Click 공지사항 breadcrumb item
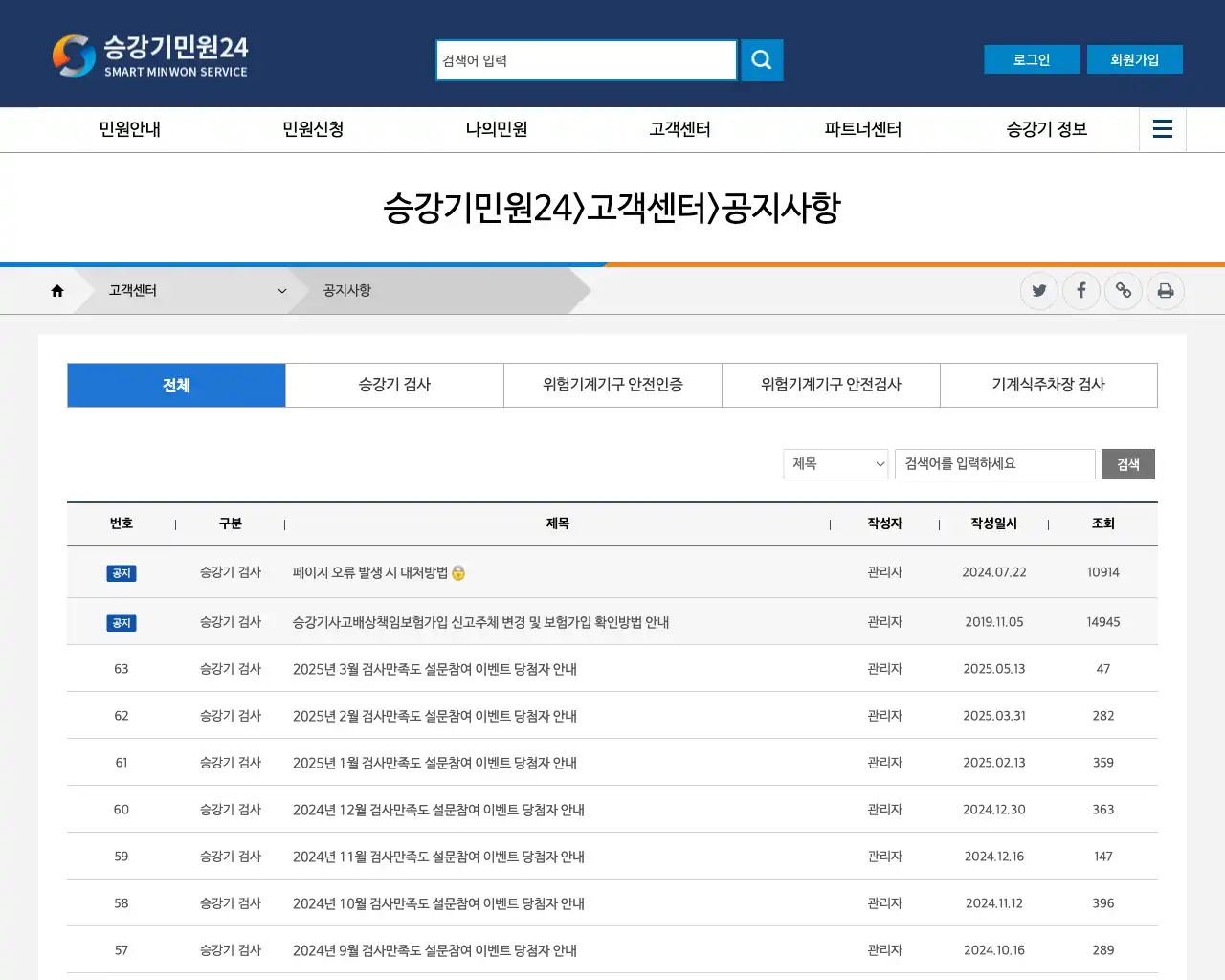 (x=347, y=291)
